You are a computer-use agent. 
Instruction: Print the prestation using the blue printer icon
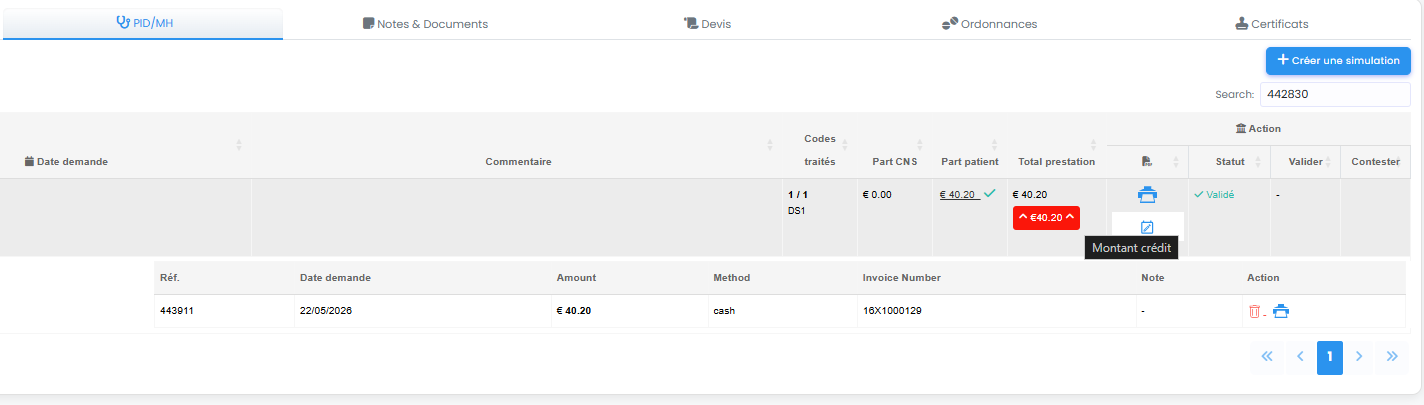coord(1147,194)
